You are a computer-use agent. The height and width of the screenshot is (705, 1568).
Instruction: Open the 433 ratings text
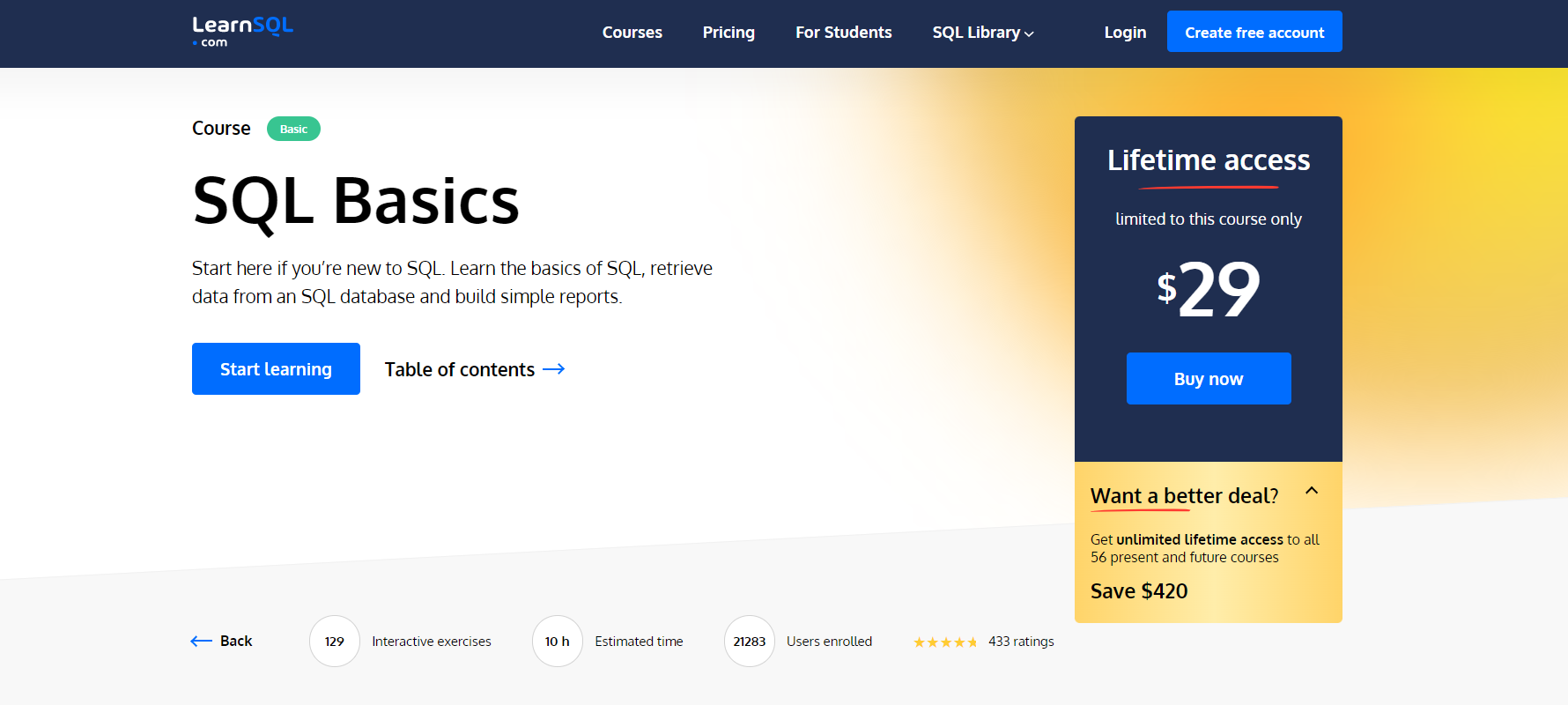tap(1021, 642)
